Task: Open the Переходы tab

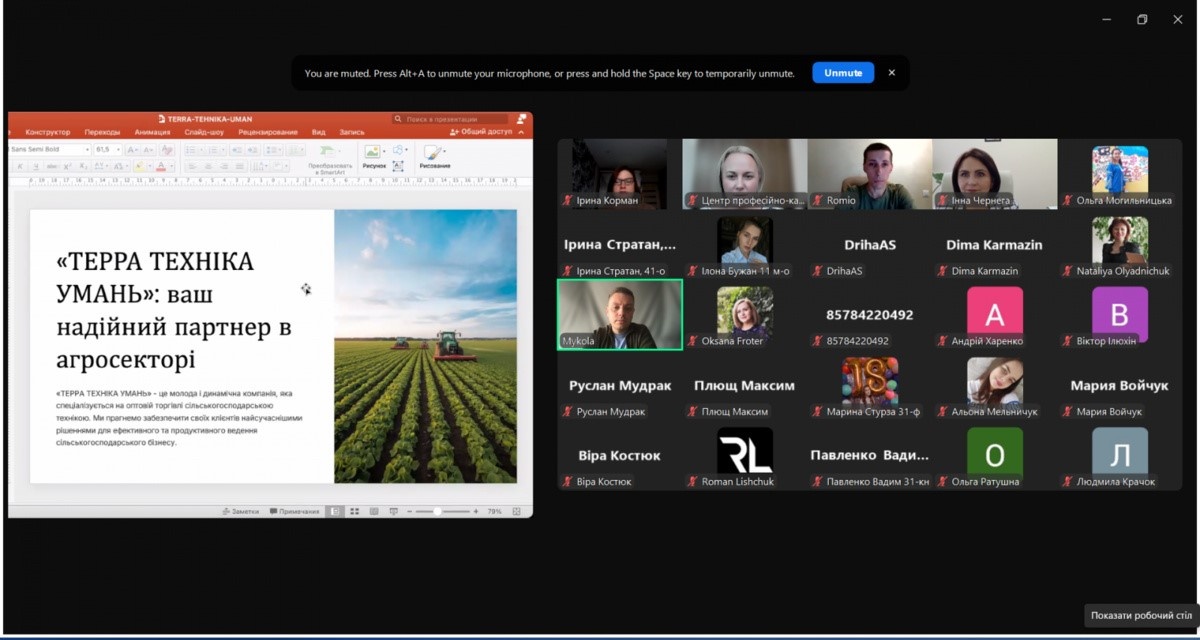Action: click(102, 132)
